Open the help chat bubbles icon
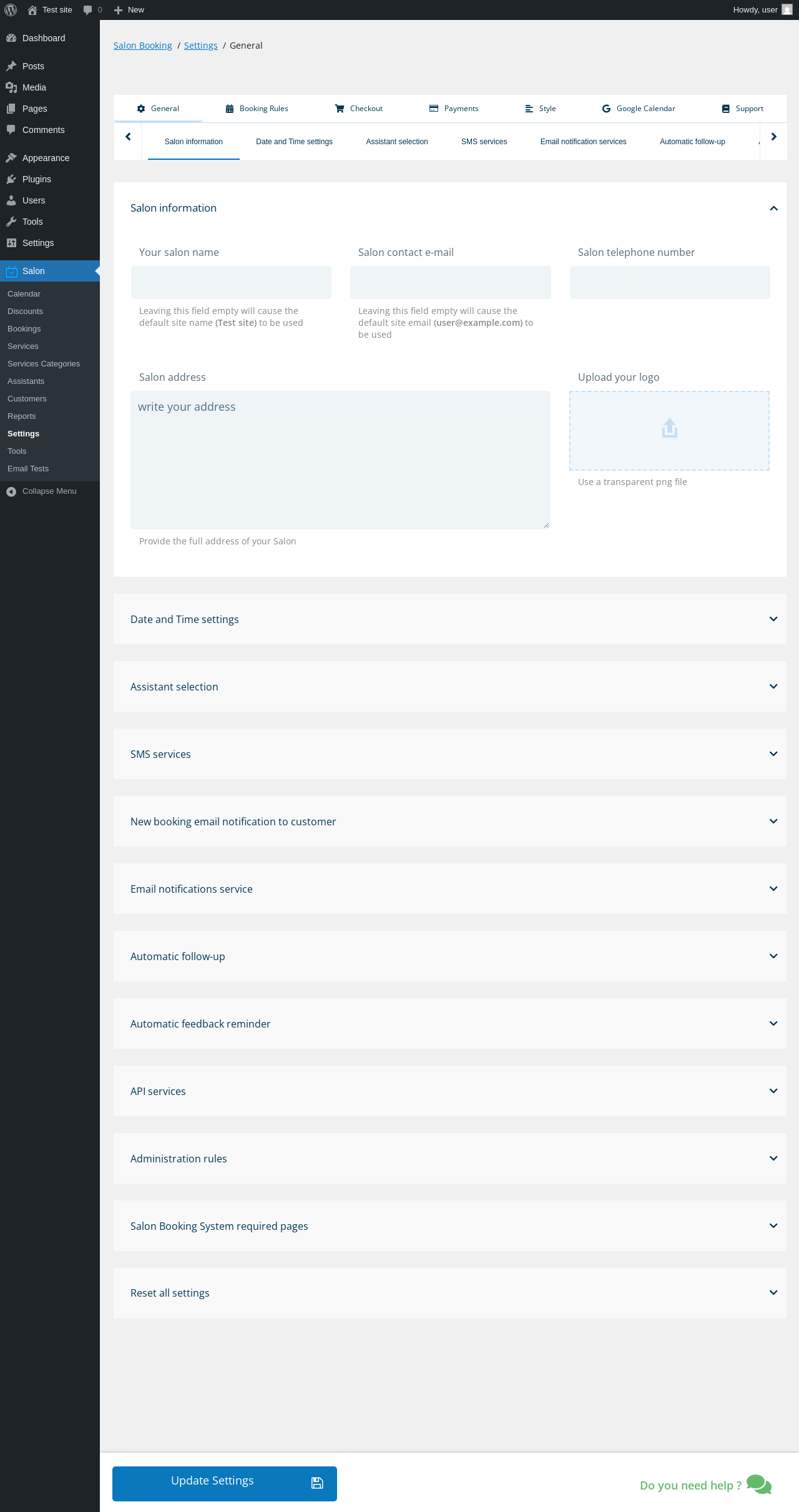The height and width of the screenshot is (1512, 799). pyautogui.click(x=759, y=1485)
